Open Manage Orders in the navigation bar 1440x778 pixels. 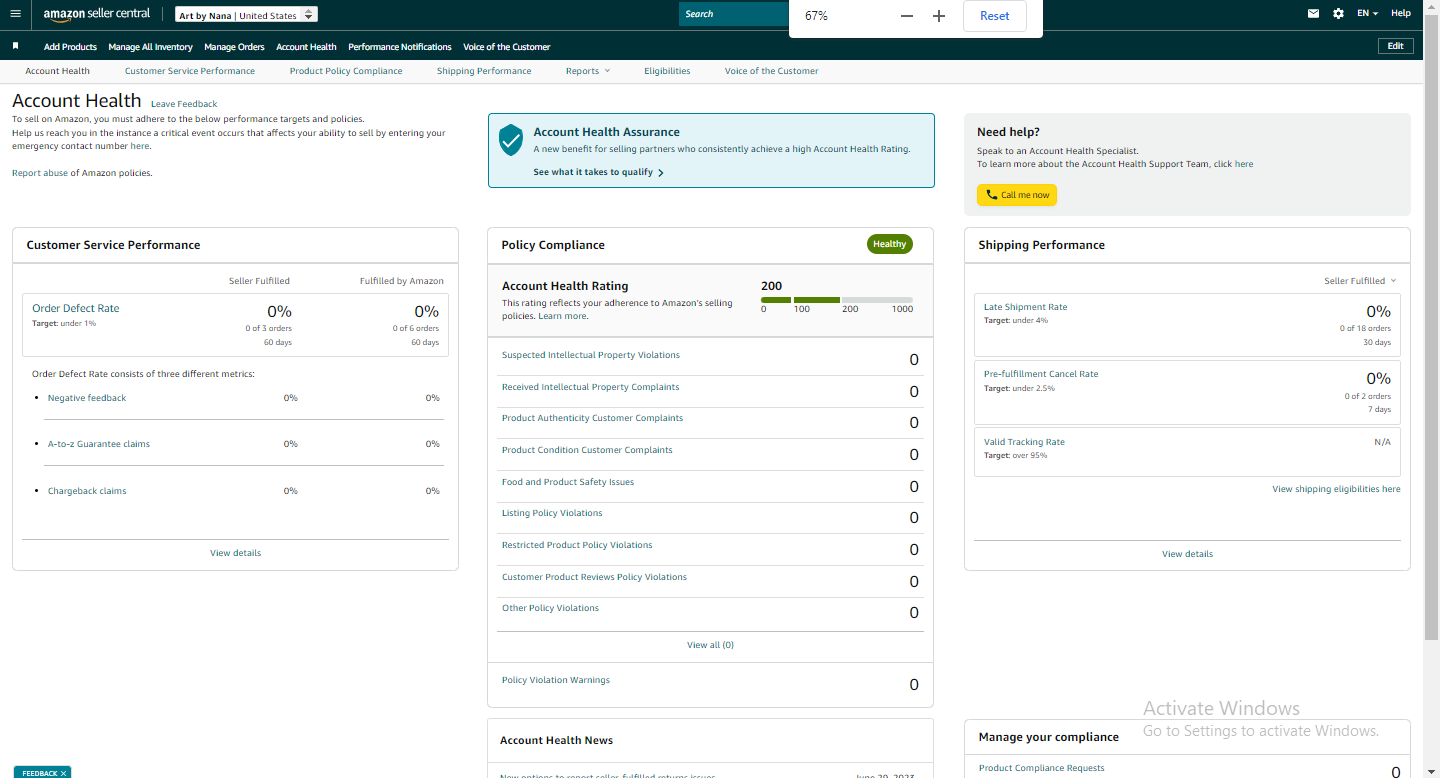234,47
